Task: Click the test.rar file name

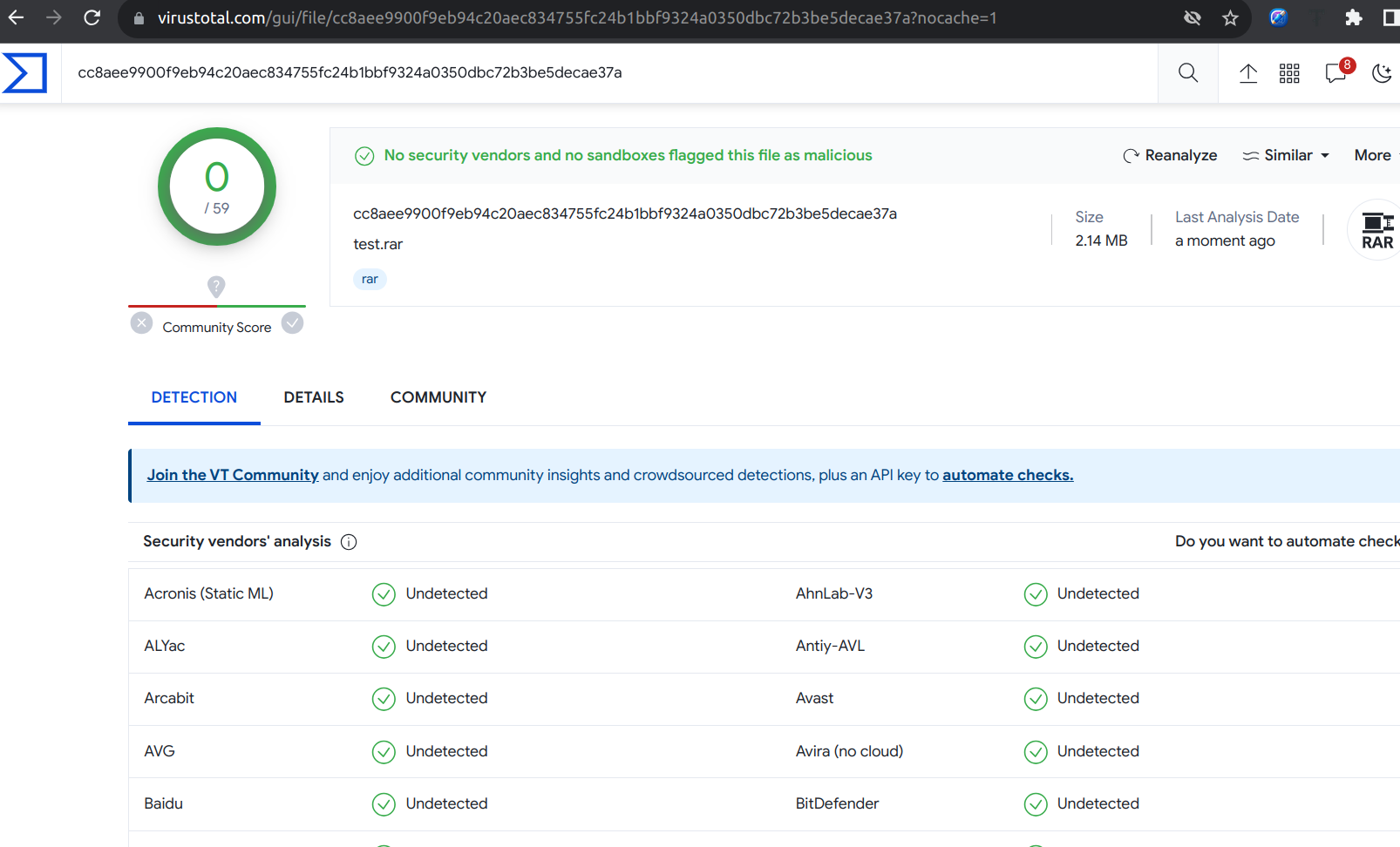Action: tap(378, 244)
